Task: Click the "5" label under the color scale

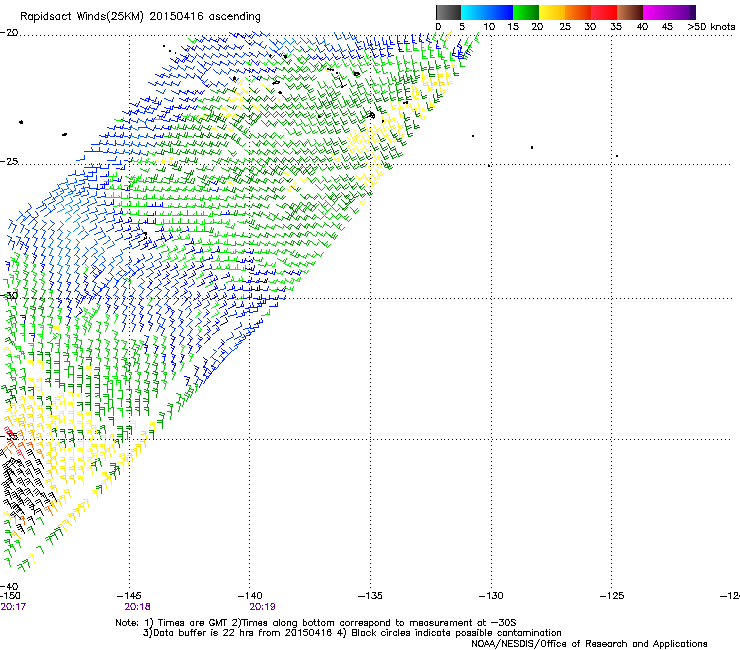Action: coord(462,26)
